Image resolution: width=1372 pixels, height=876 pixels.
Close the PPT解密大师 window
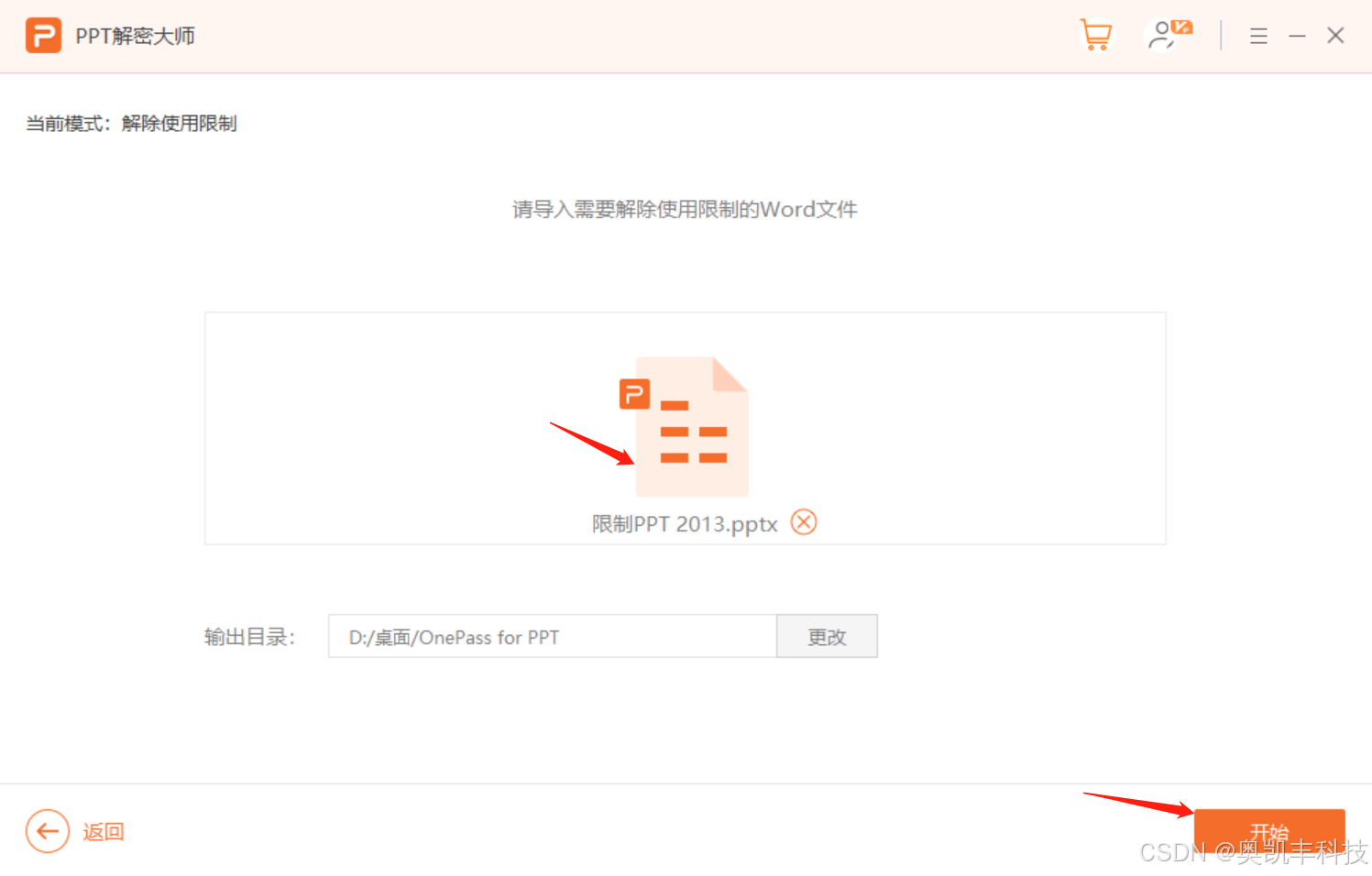pyautogui.click(x=1335, y=36)
